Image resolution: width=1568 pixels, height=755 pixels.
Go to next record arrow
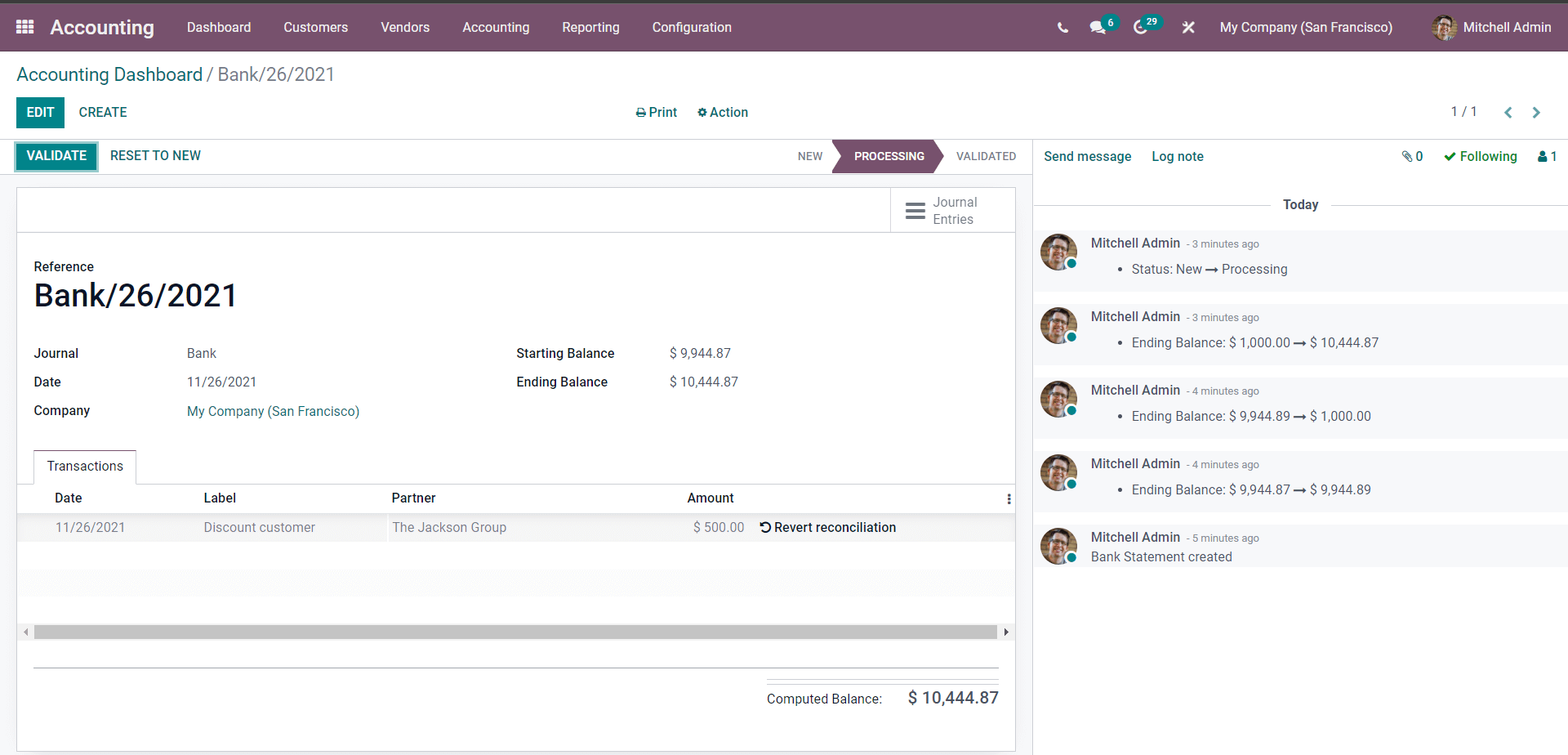tap(1536, 113)
